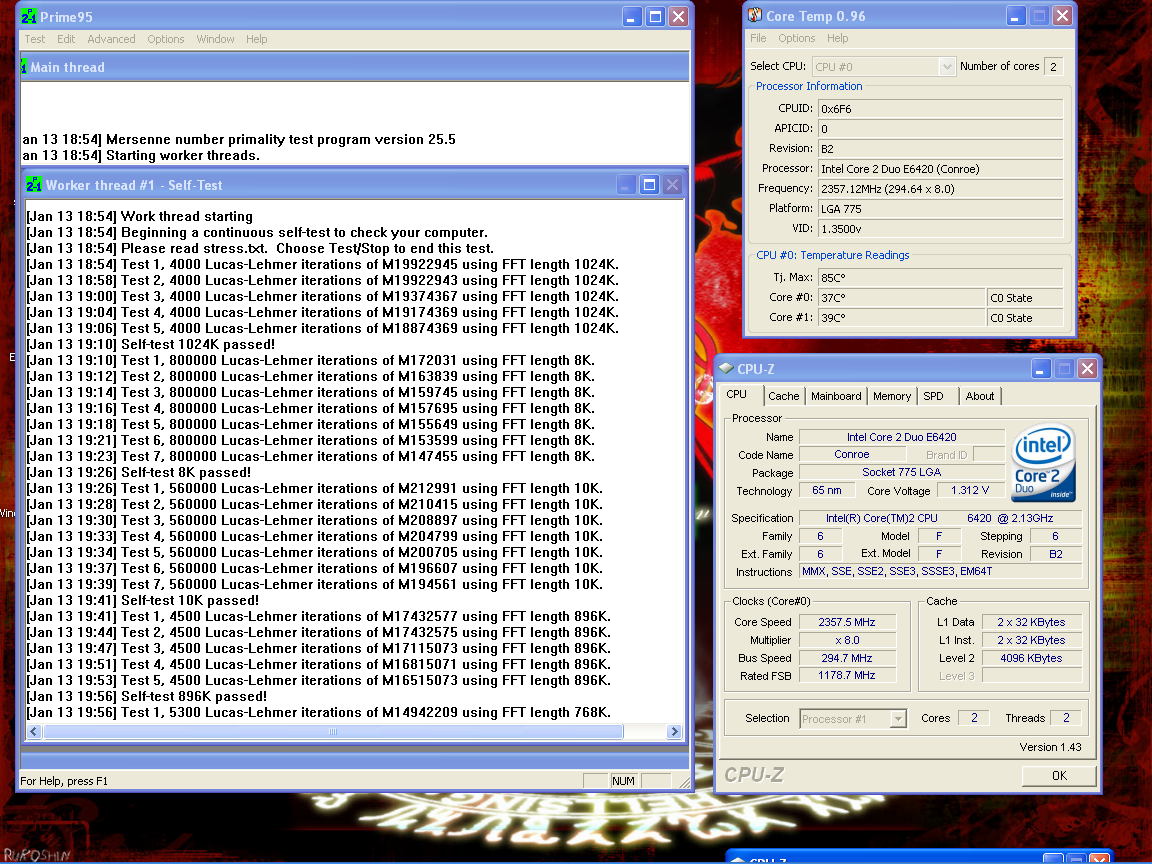
Task: Click the Rated FSB value 1178.7 MHz
Action: 846,675
